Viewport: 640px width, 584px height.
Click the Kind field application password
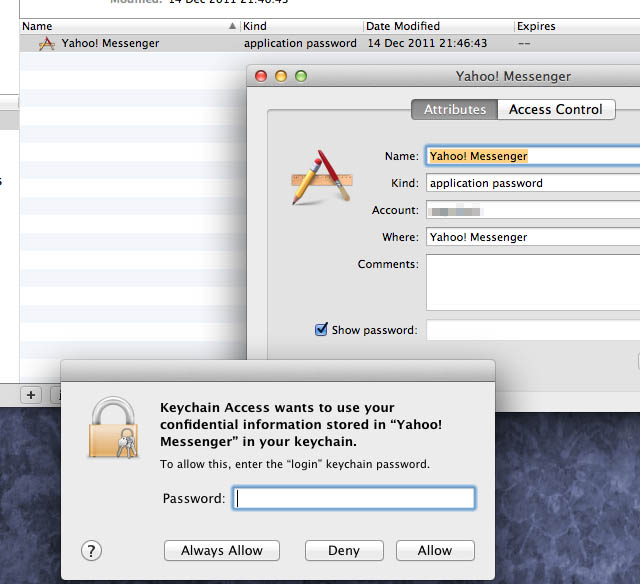[x=533, y=183]
